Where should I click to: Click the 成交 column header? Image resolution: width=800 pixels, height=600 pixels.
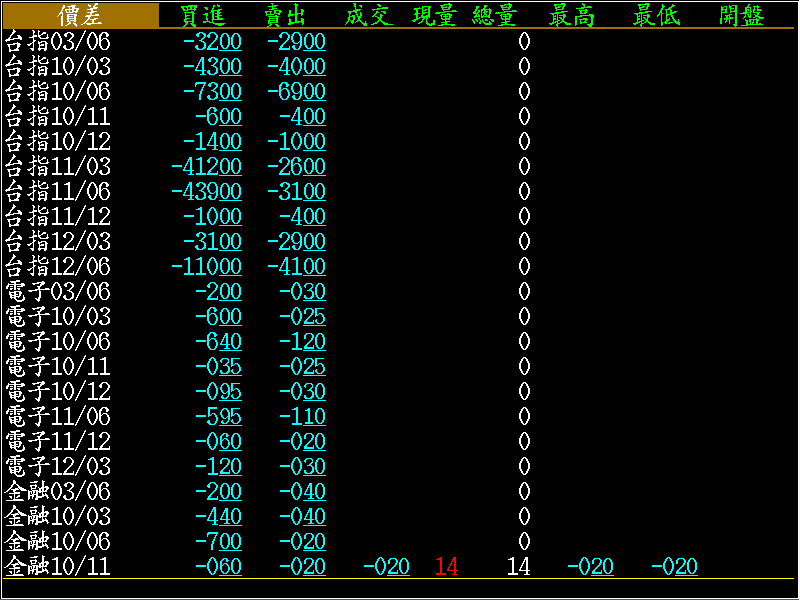pos(369,15)
